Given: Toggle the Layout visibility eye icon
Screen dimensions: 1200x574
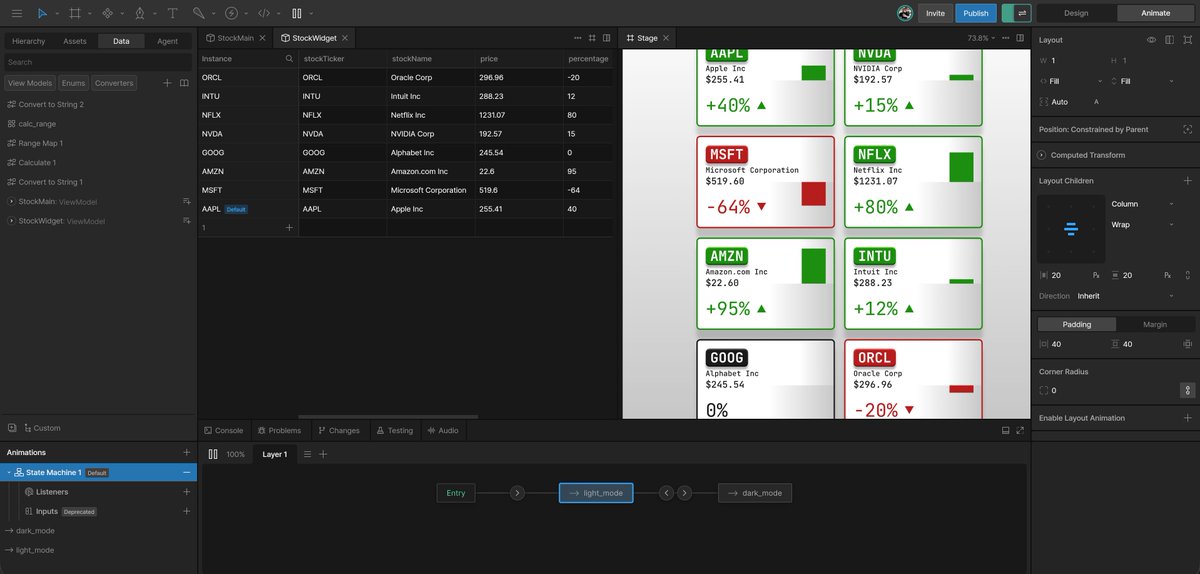Looking at the screenshot, I should tap(1151, 40).
